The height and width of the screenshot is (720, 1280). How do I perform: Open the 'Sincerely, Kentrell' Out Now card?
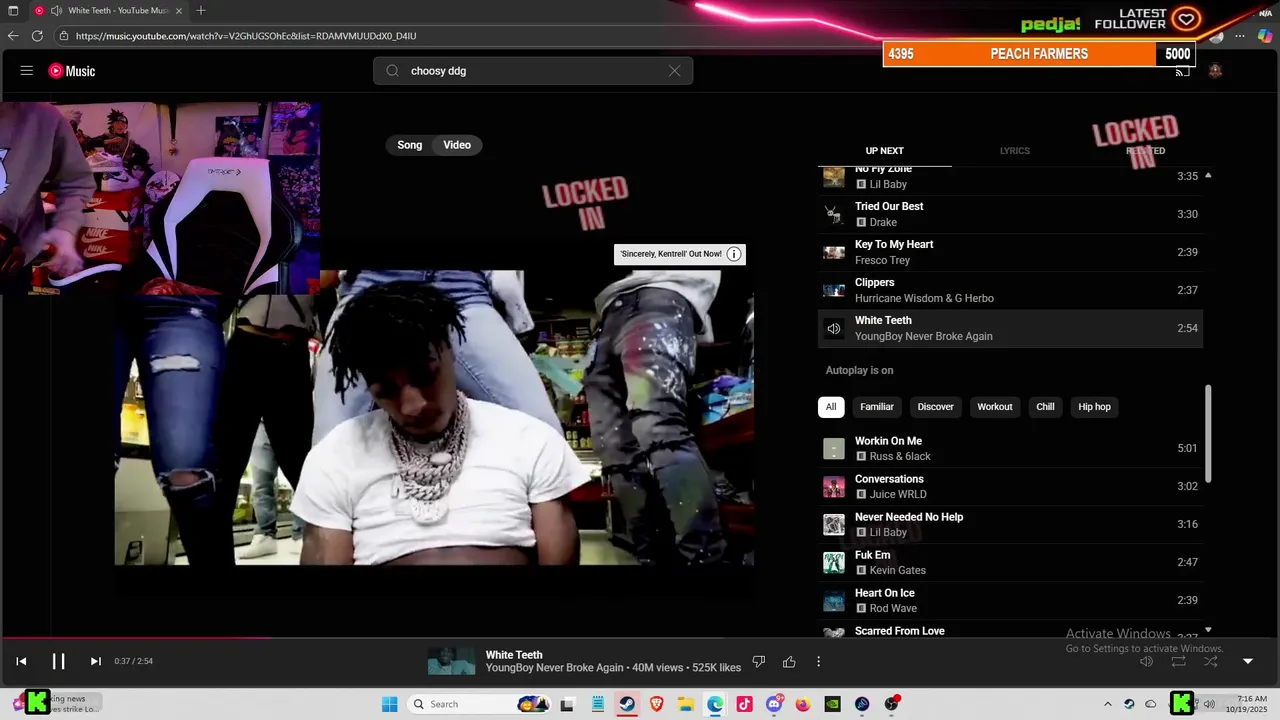680,254
